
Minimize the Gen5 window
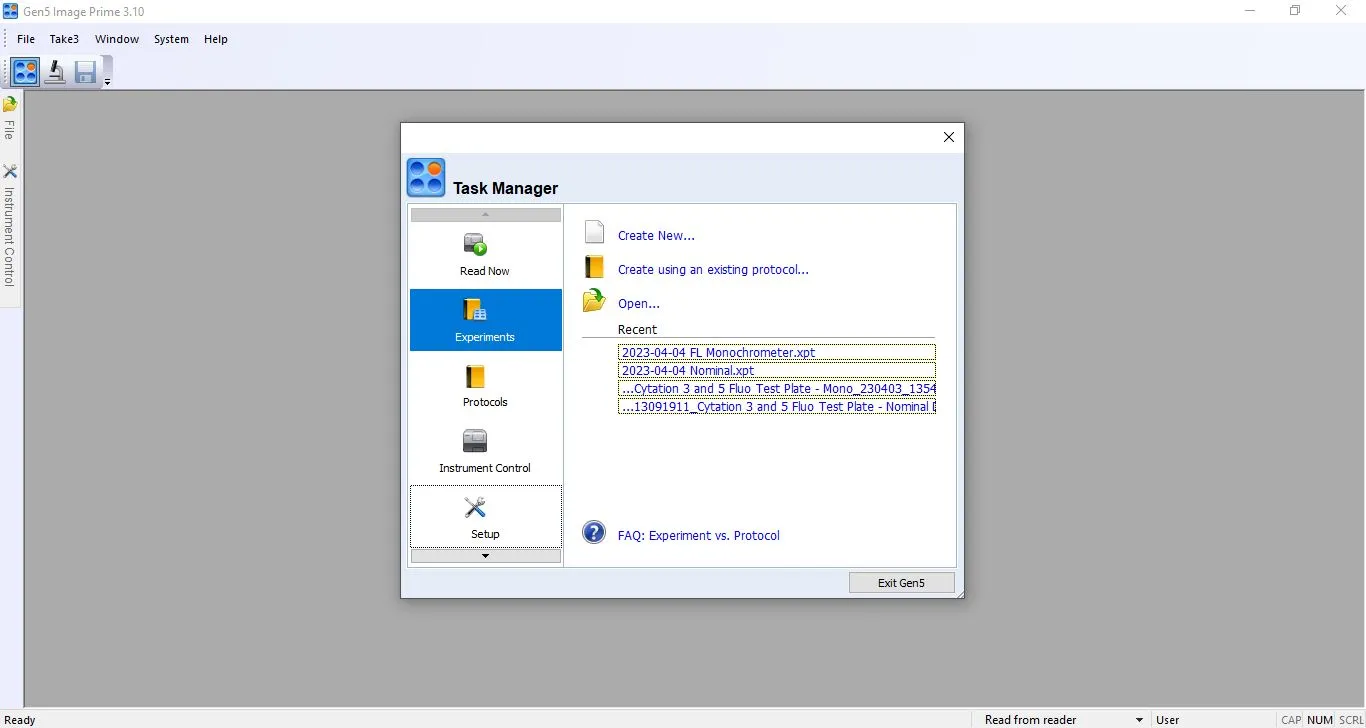[1250, 11]
